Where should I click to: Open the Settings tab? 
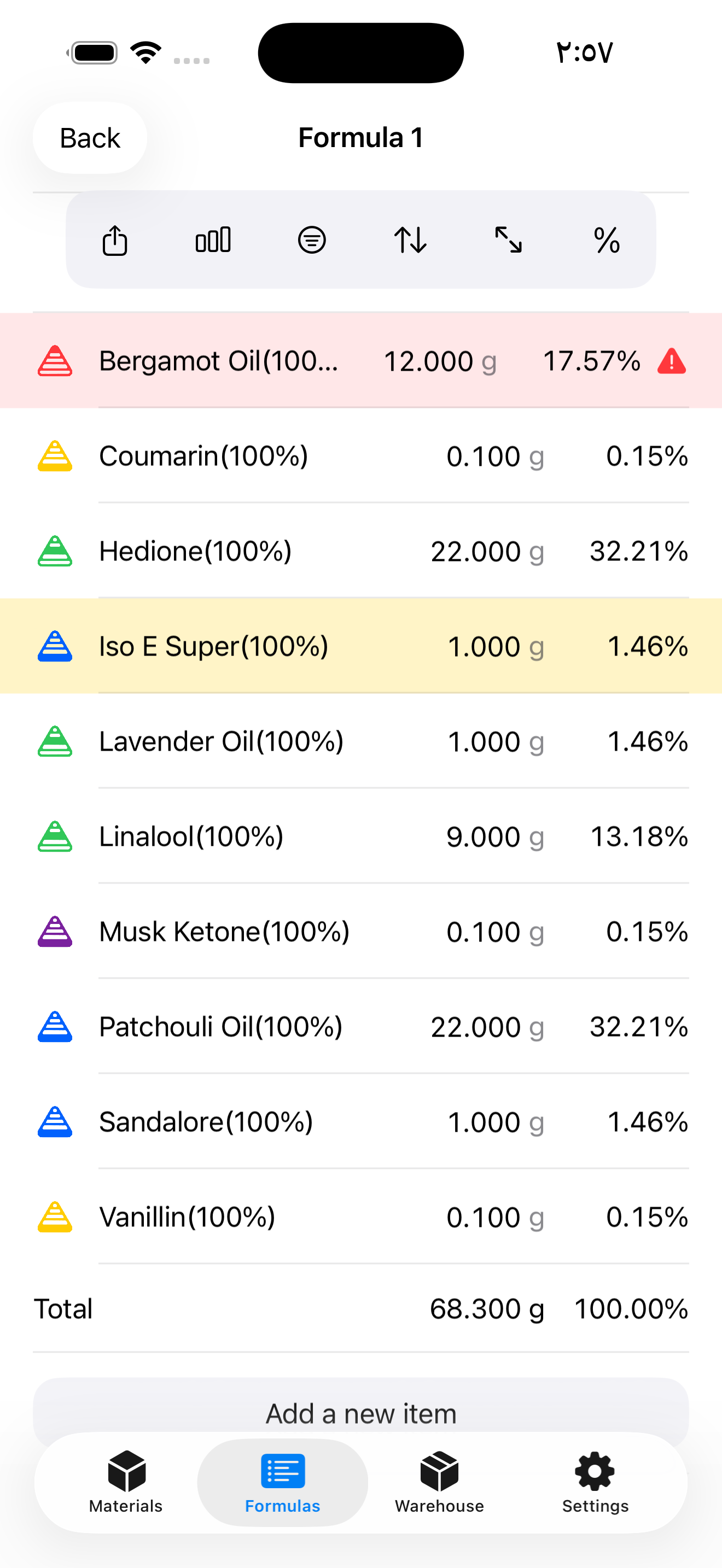coord(595,1482)
